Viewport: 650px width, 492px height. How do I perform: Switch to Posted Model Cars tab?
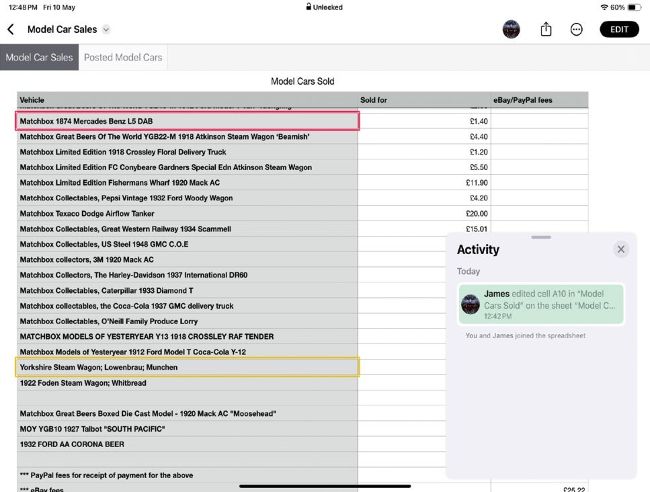coord(123,57)
